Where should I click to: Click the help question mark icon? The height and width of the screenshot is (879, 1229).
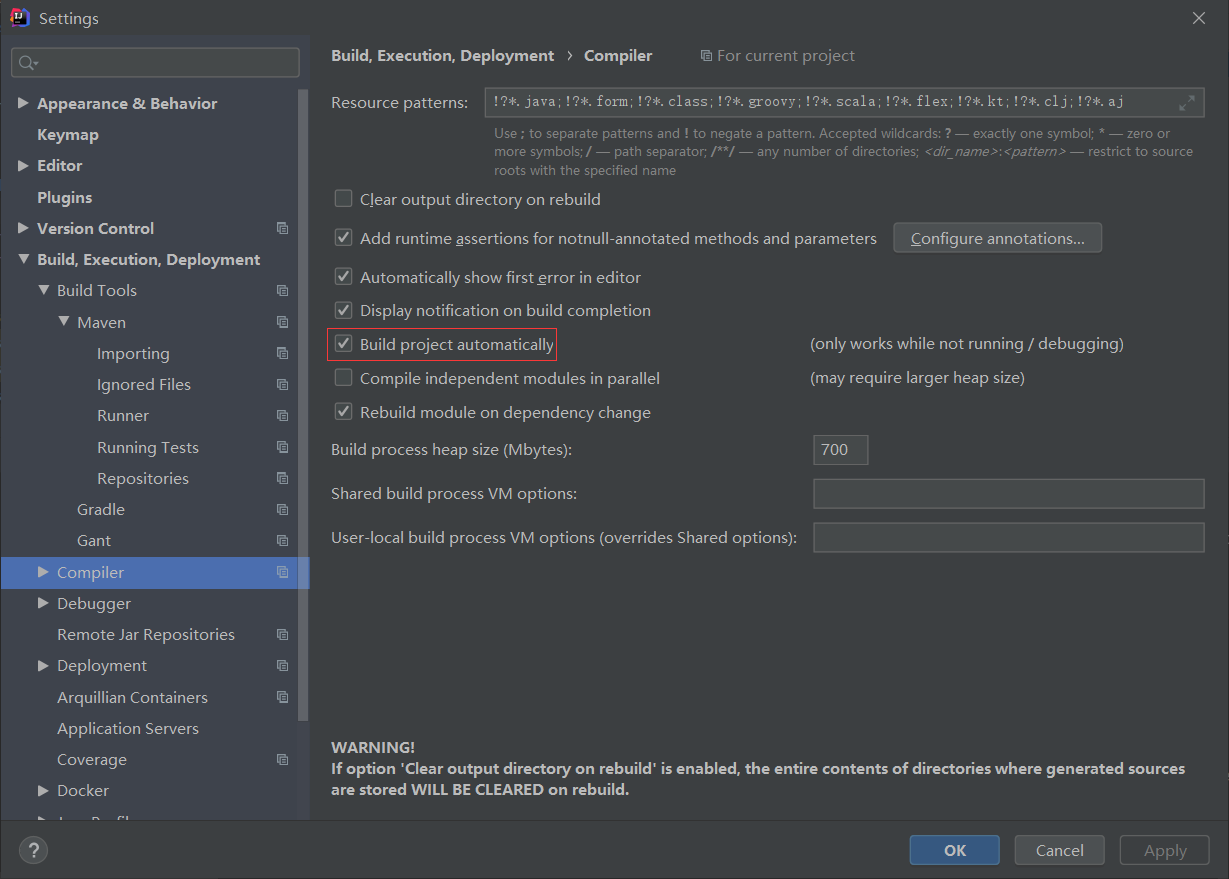coord(33,850)
